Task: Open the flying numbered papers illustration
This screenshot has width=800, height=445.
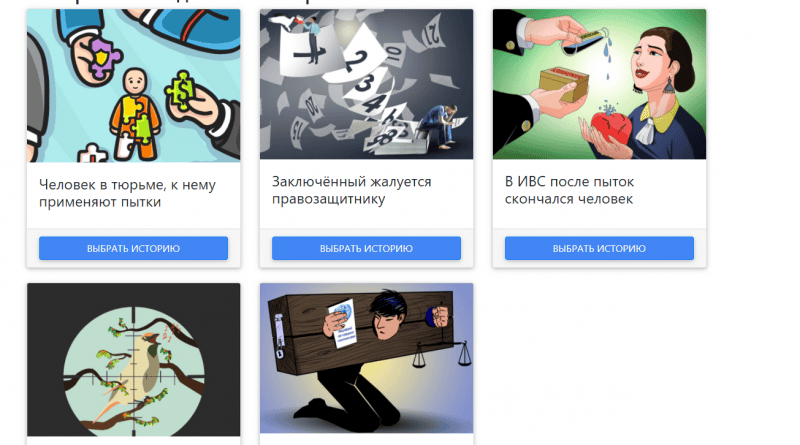Action: 366,84
